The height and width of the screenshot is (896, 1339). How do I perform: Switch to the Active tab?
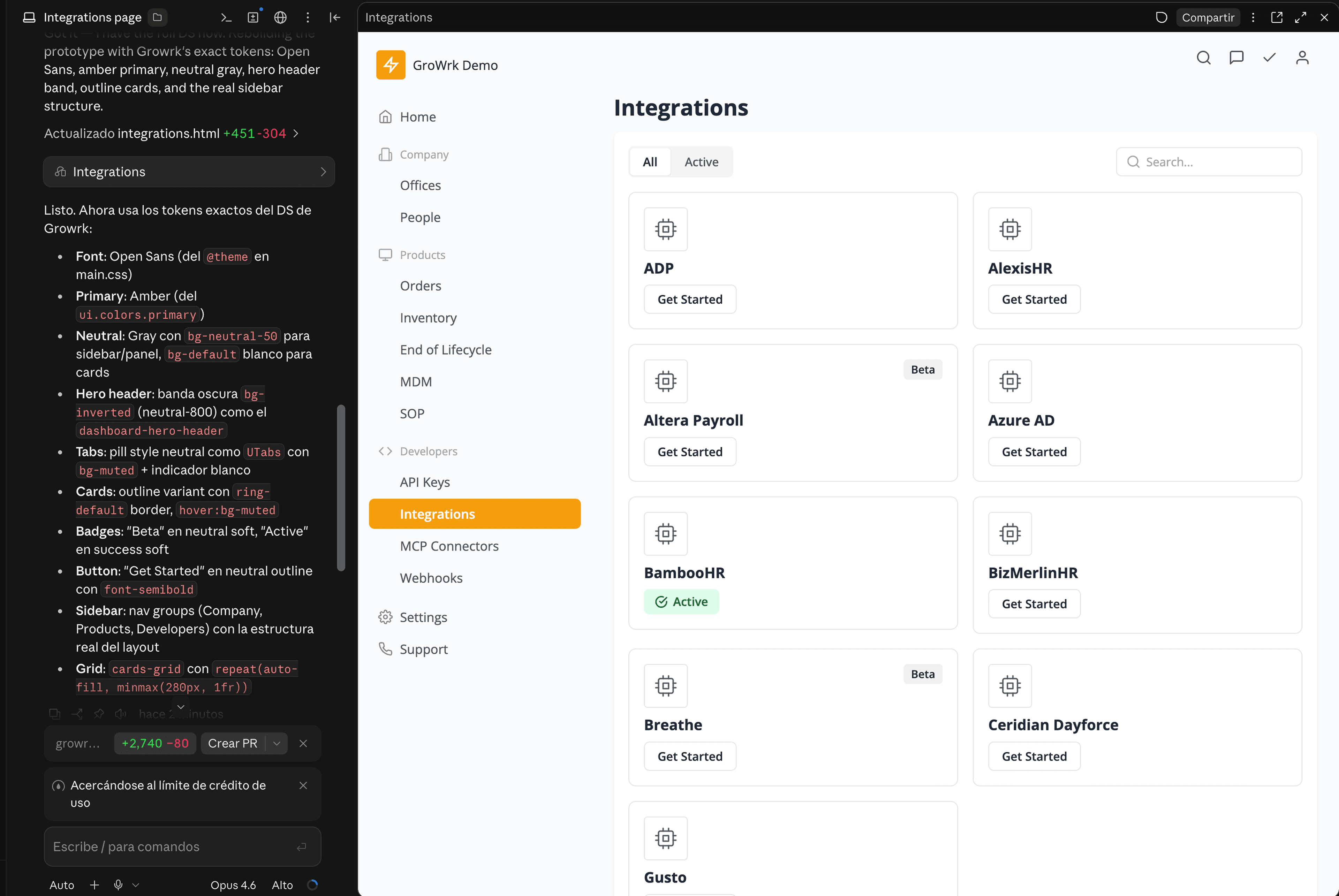tap(701, 162)
